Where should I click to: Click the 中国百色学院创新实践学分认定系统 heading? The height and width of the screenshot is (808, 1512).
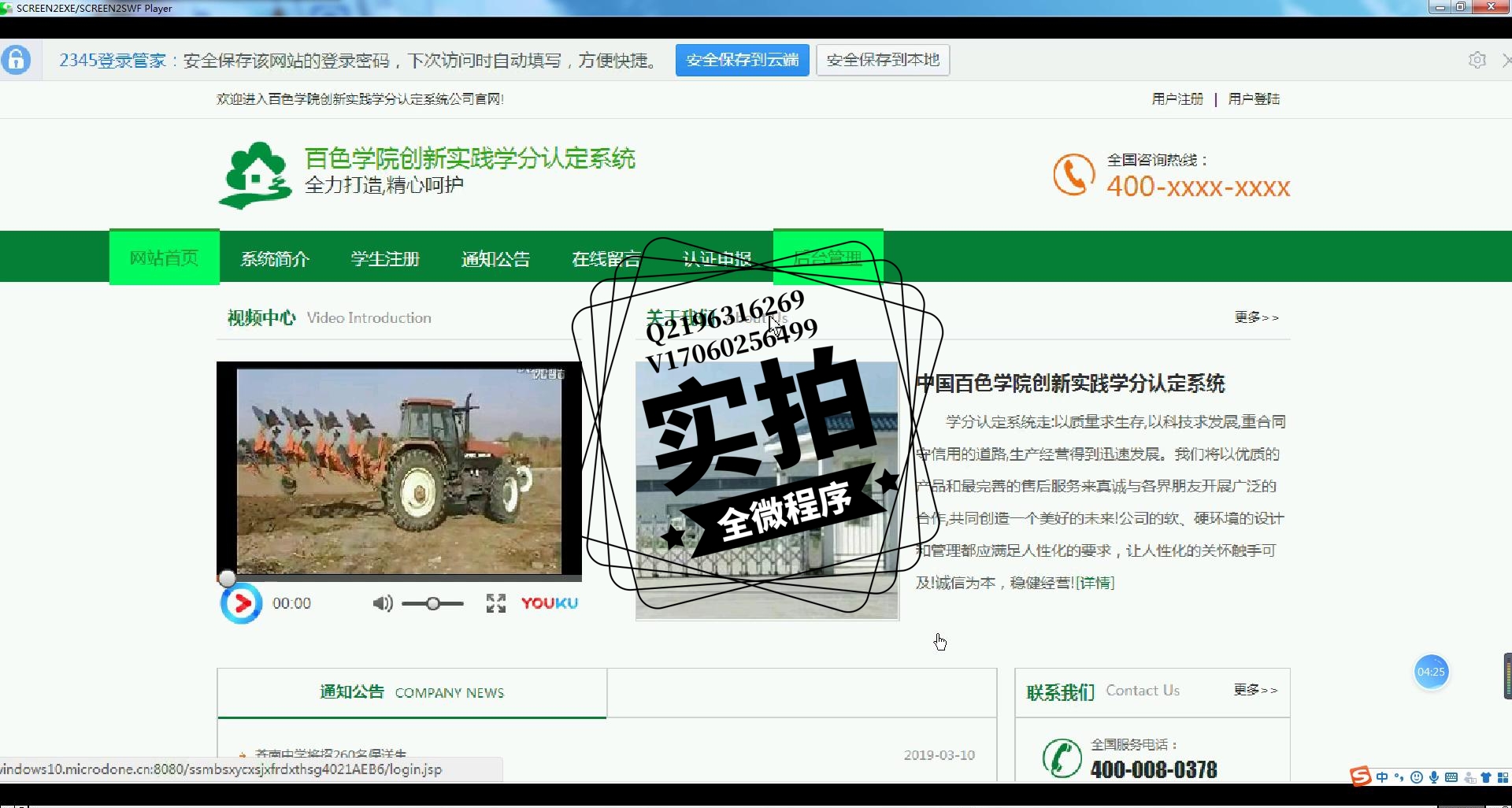click(x=1070, y=384)
